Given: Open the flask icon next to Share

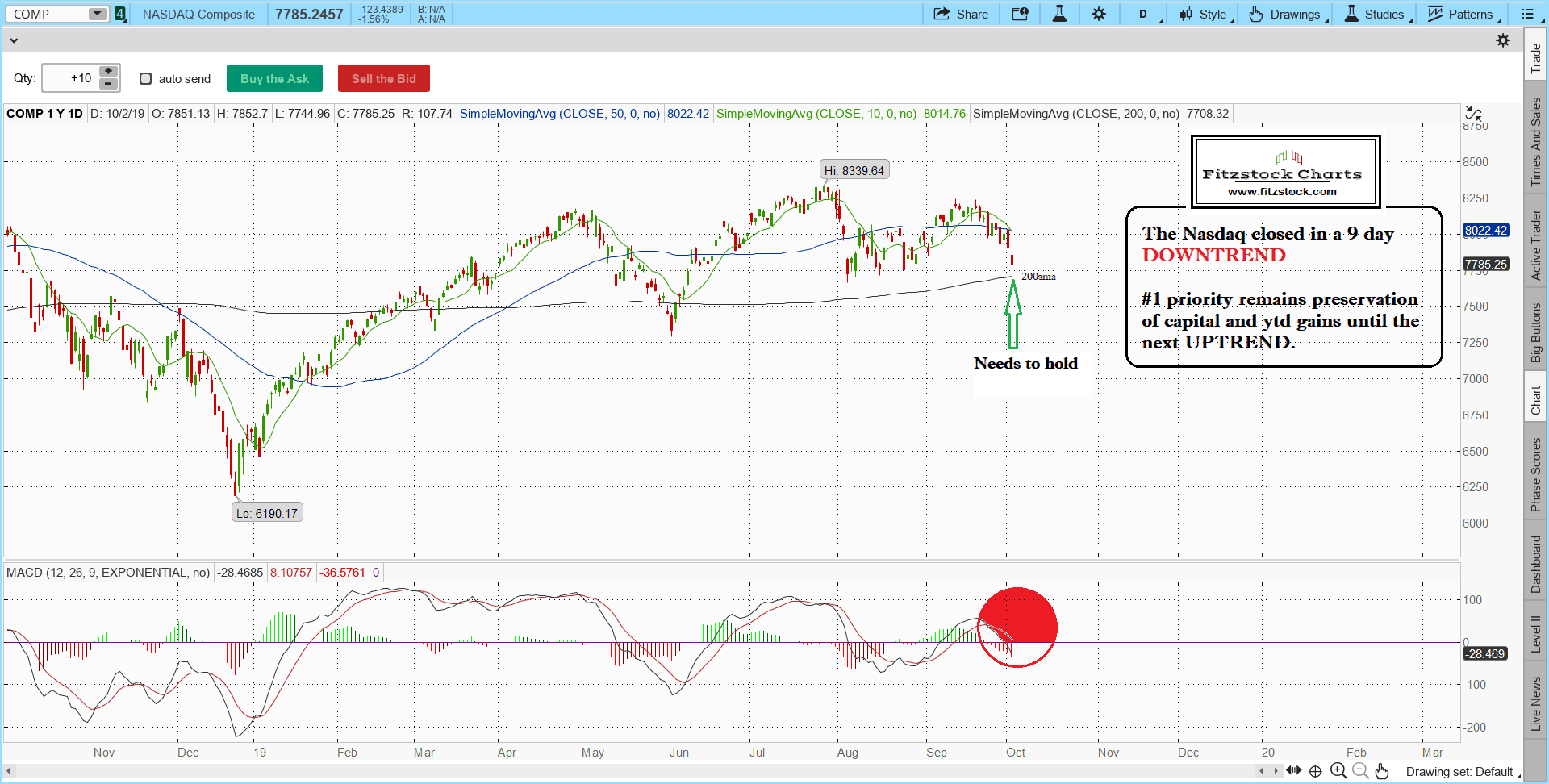Looking at the screenshot, I should (x=1059, y=14).
